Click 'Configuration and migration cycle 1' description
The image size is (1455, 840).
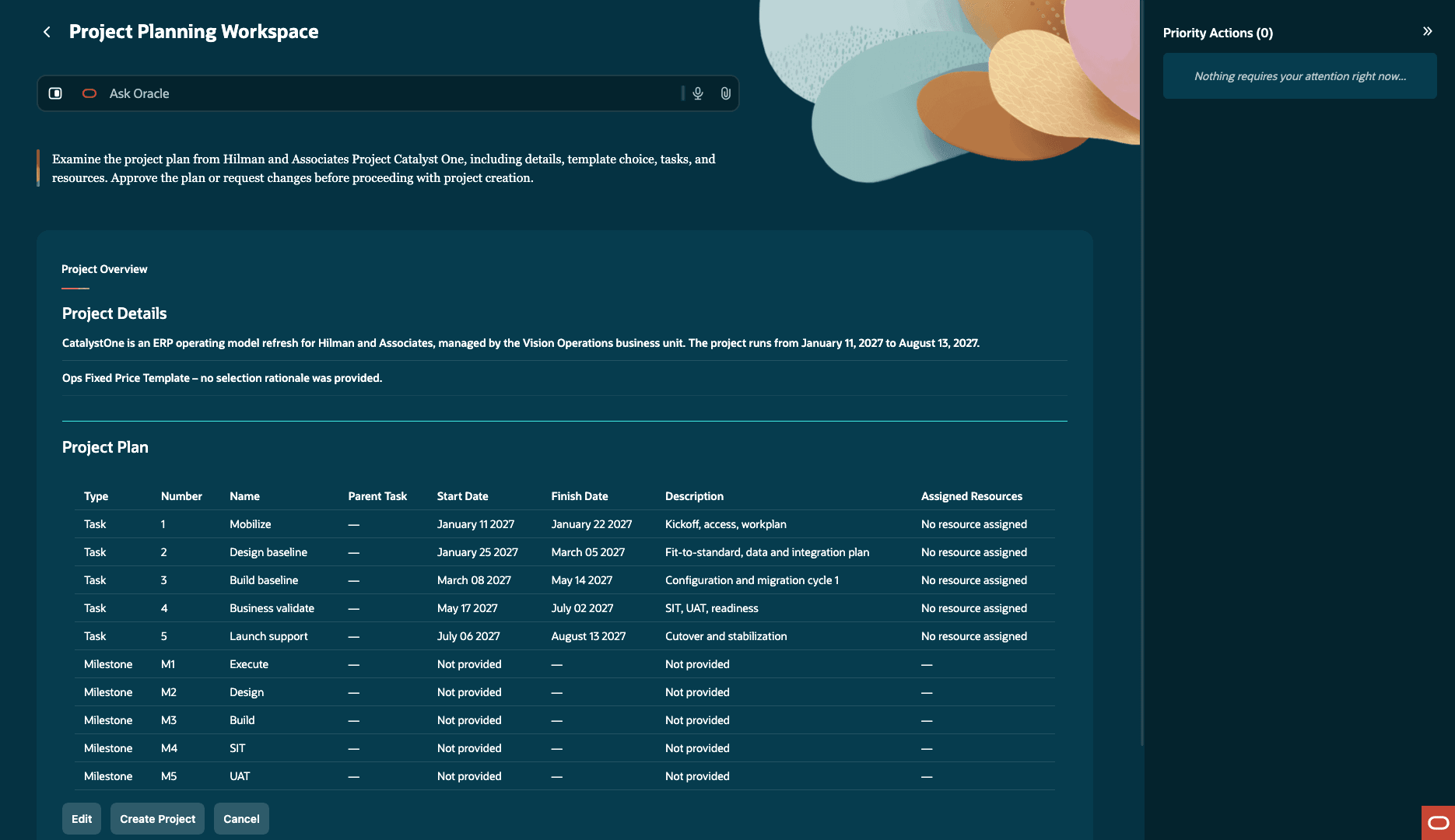click(x=752, y=580)
